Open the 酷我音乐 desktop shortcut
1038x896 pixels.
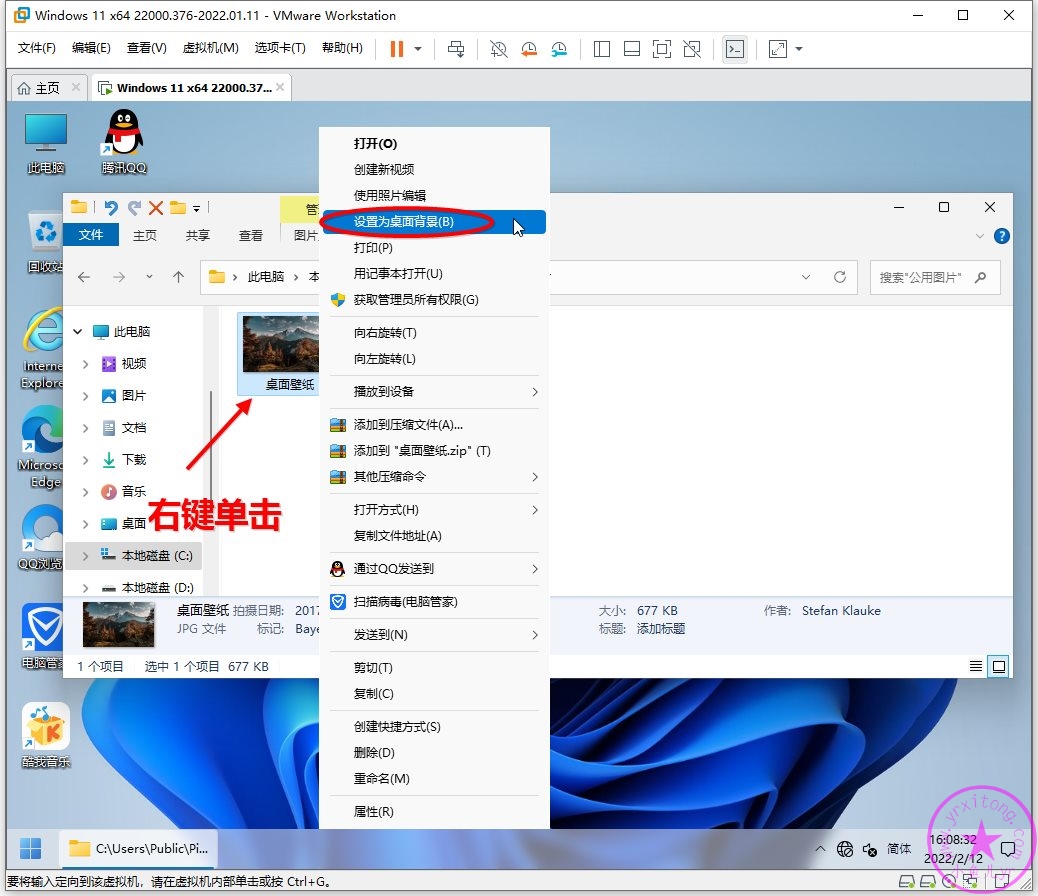point(46,736)
